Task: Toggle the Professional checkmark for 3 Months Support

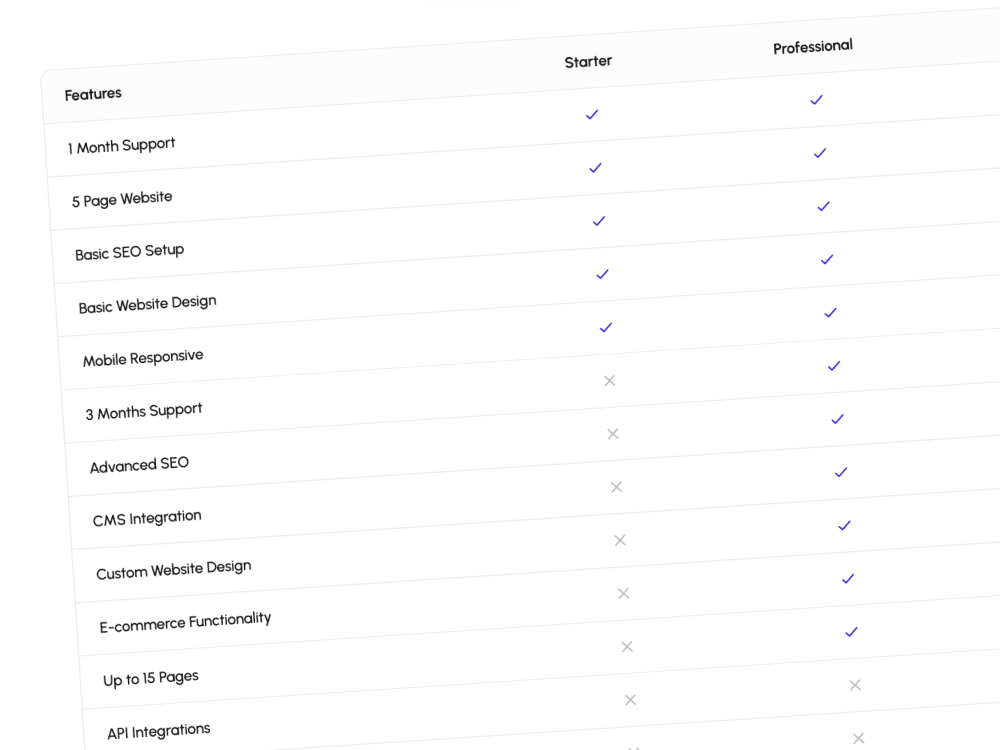Action: click(x=833, y=365)
